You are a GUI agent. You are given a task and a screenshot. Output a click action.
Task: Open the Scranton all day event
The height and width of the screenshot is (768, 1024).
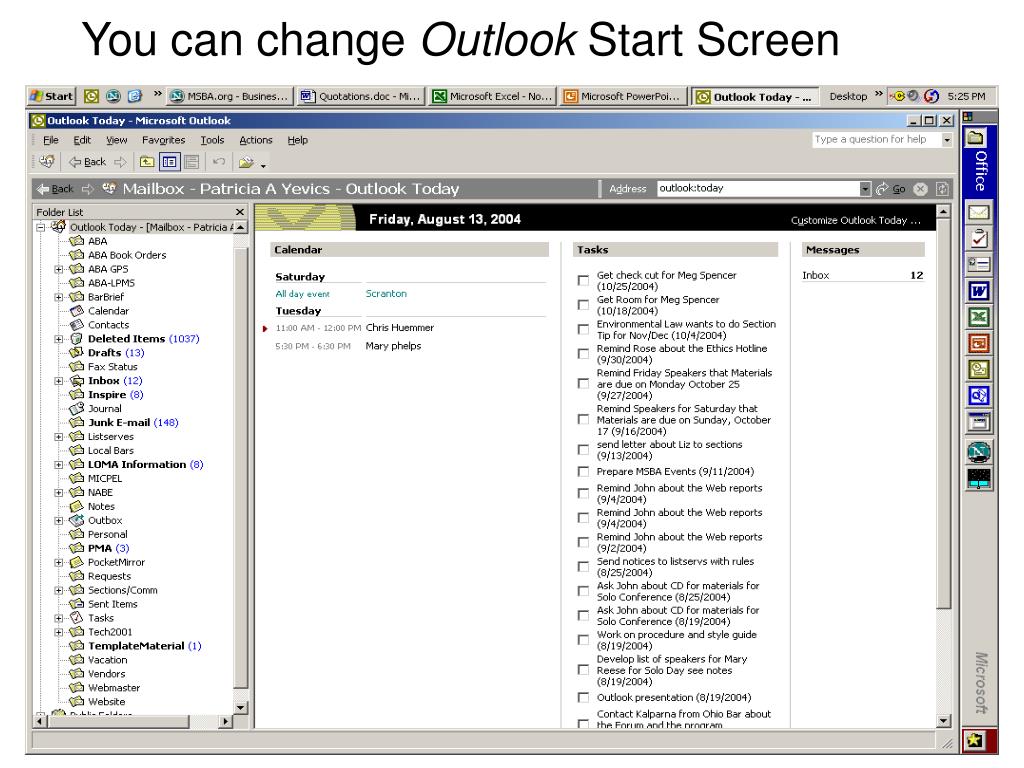tap(386, 294)
